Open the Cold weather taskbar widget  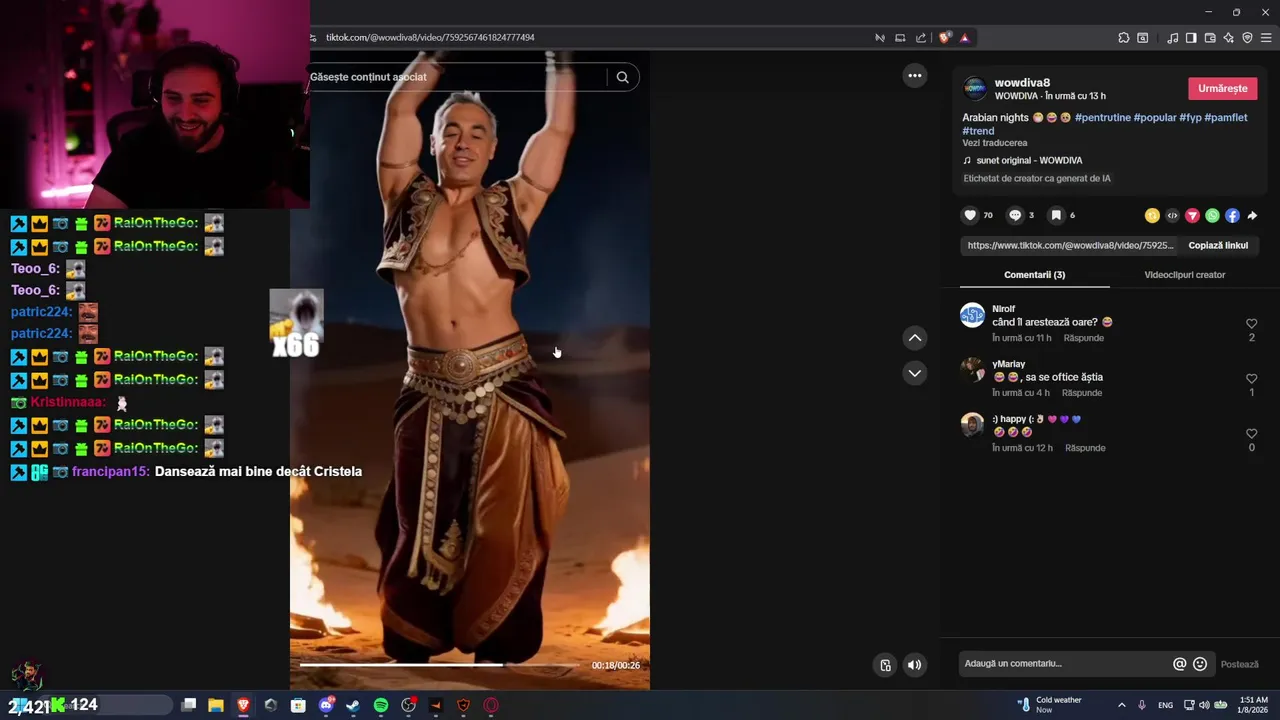pos(1049,705)
